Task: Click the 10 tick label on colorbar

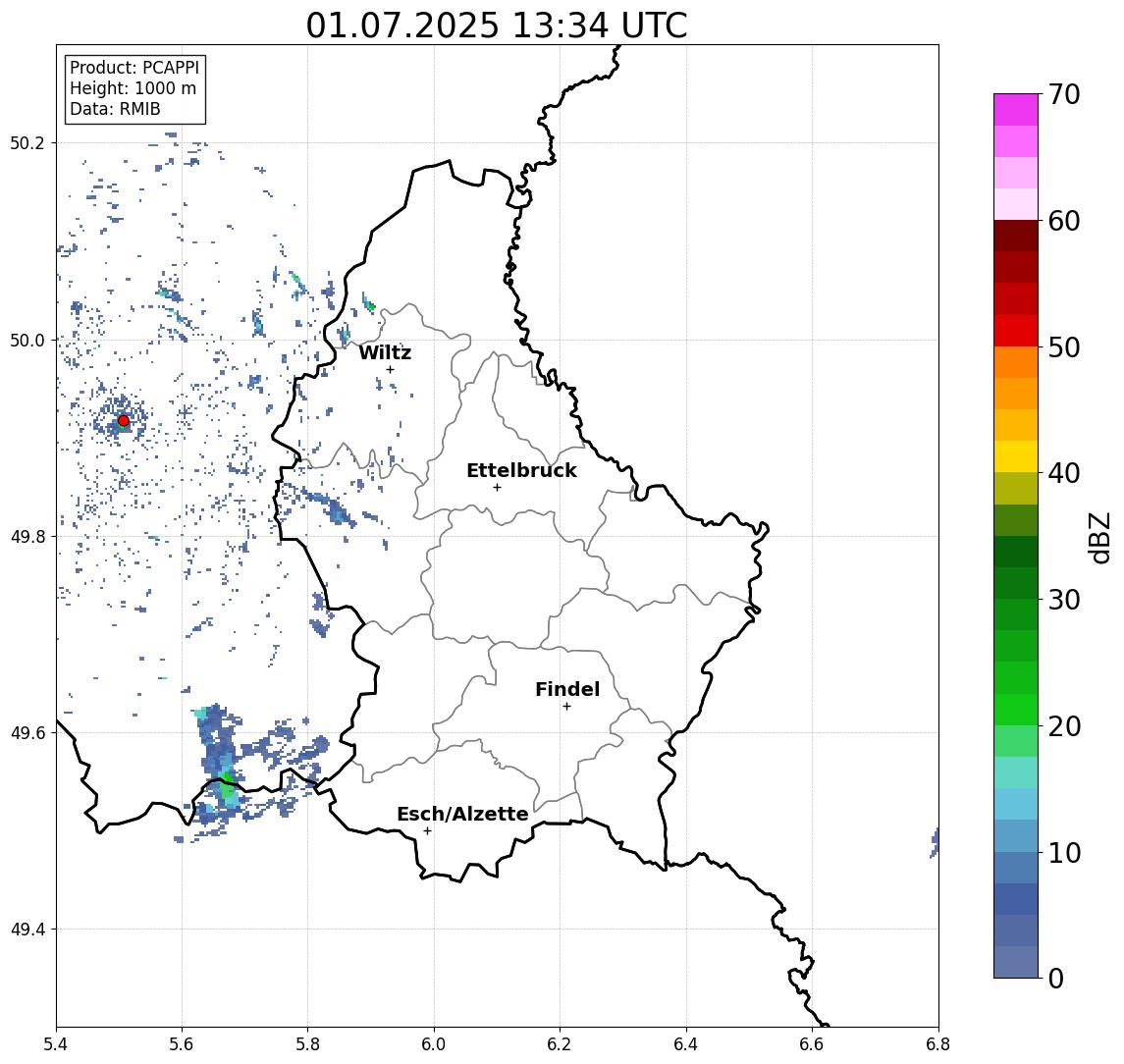Action: click(x=1064, y=853)
